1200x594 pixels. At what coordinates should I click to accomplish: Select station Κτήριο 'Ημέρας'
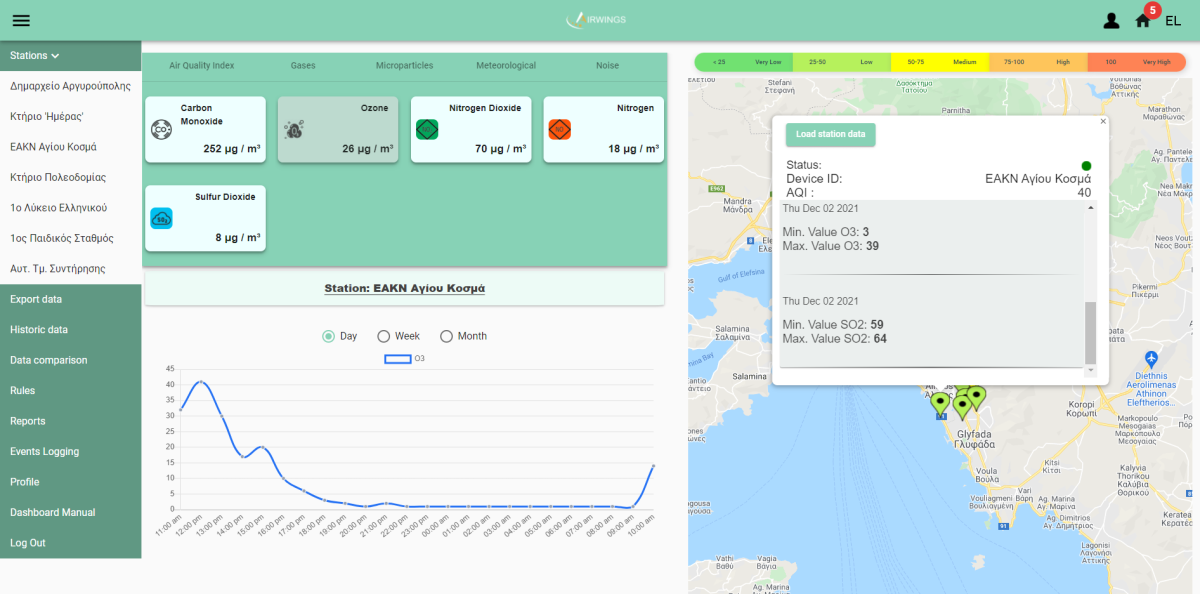(70, 116)
